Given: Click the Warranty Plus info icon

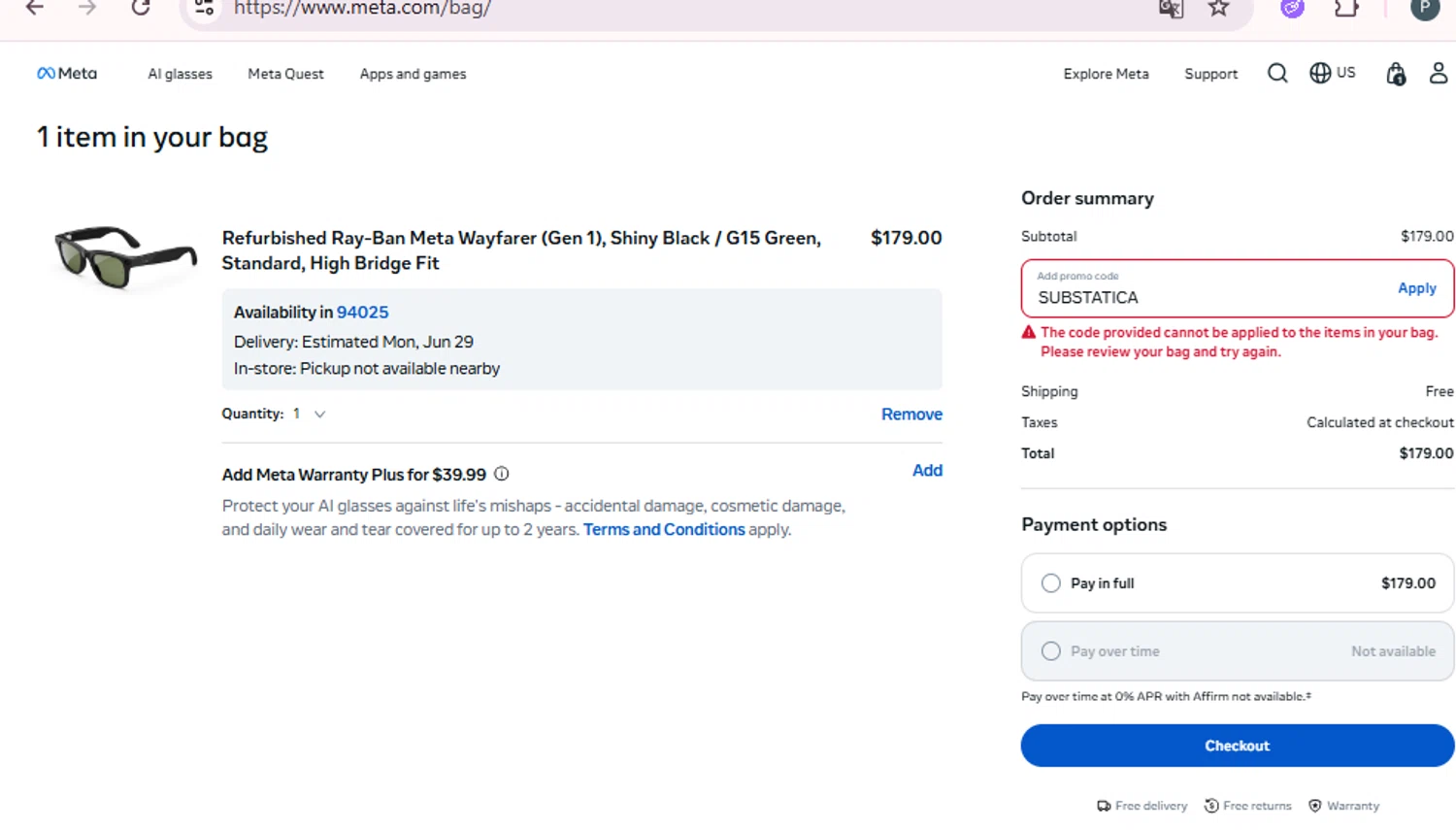Looking at the screenshot, I should pos(501,474).
